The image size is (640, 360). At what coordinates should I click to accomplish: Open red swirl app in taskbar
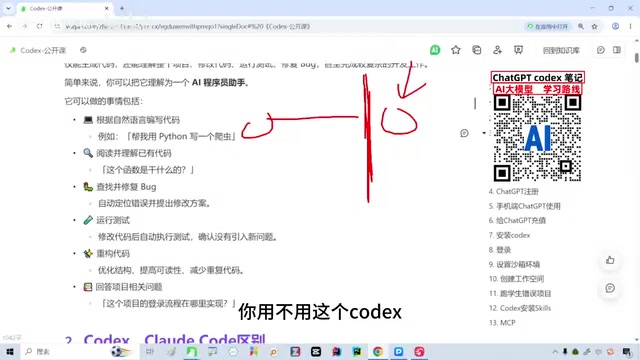[x=419, y=351]
